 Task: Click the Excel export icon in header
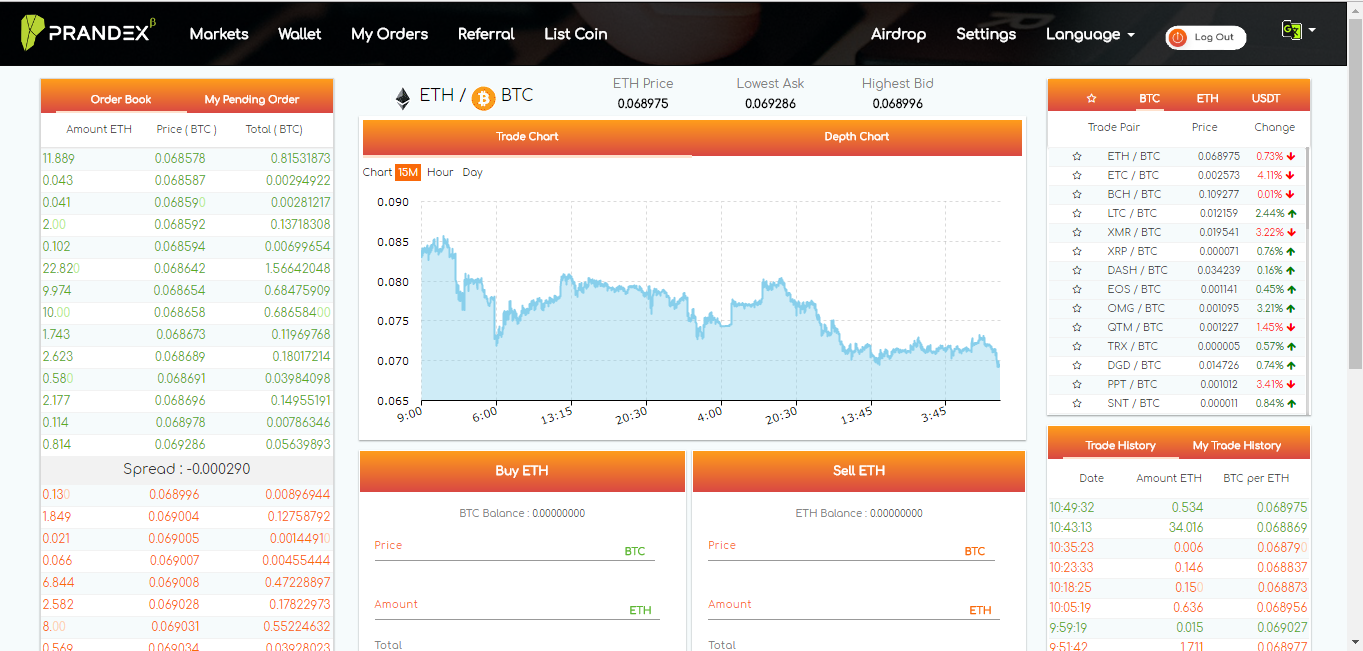pos(1291,30)
